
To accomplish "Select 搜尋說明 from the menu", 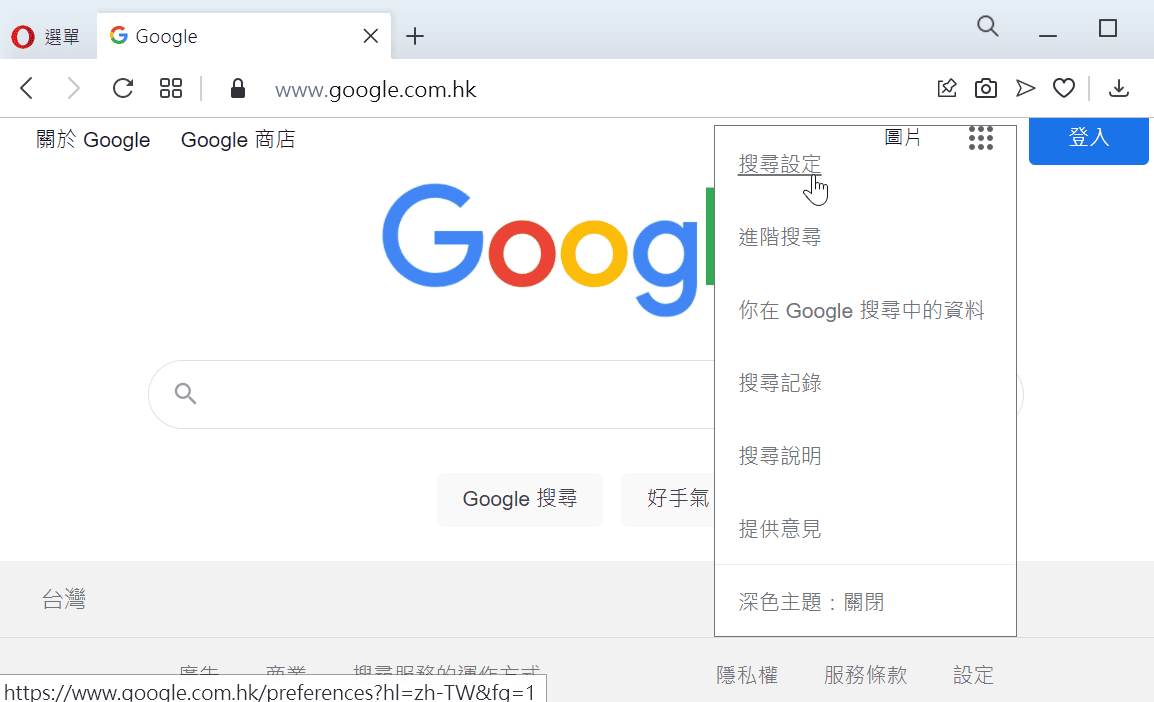I will (779, 456).
